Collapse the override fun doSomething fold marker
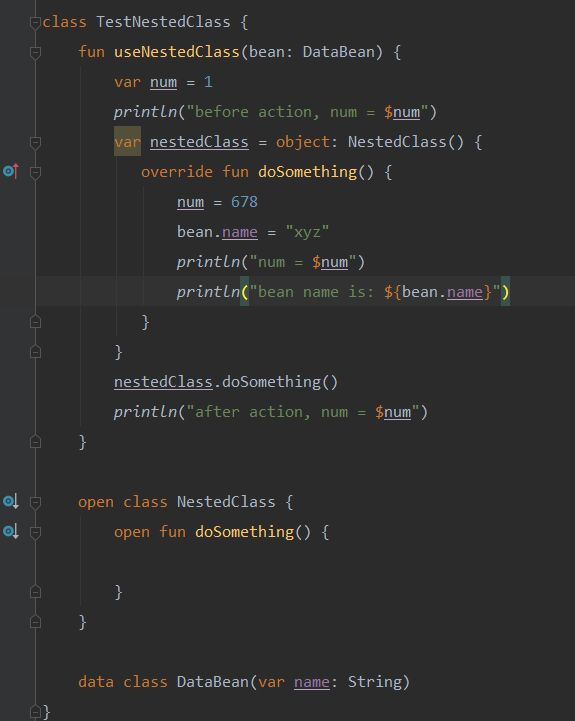Screen dimensions: 575x721 (x=35, y=172)
